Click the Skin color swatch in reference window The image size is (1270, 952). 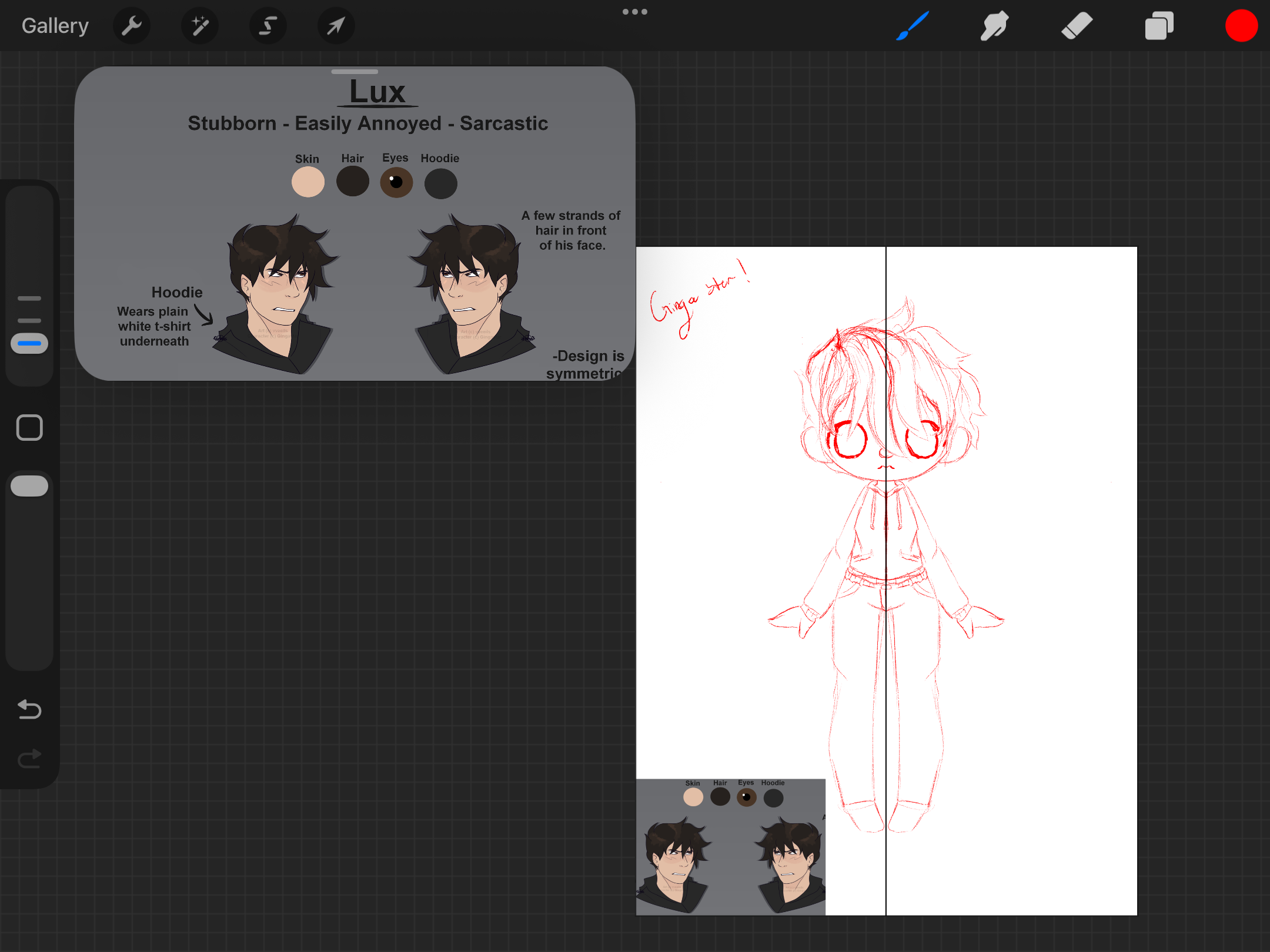tap(308, 182)
